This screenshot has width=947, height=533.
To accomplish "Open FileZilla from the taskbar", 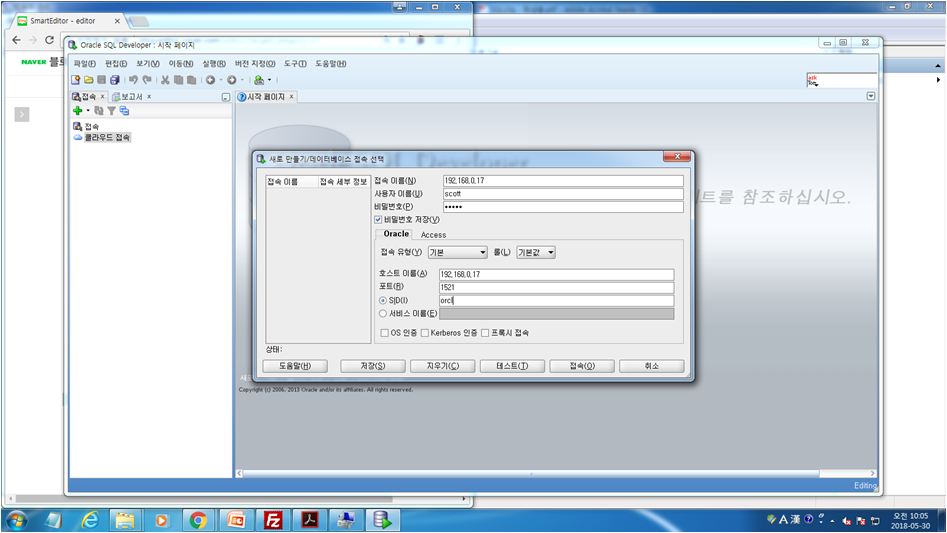I will click(273, 520).
